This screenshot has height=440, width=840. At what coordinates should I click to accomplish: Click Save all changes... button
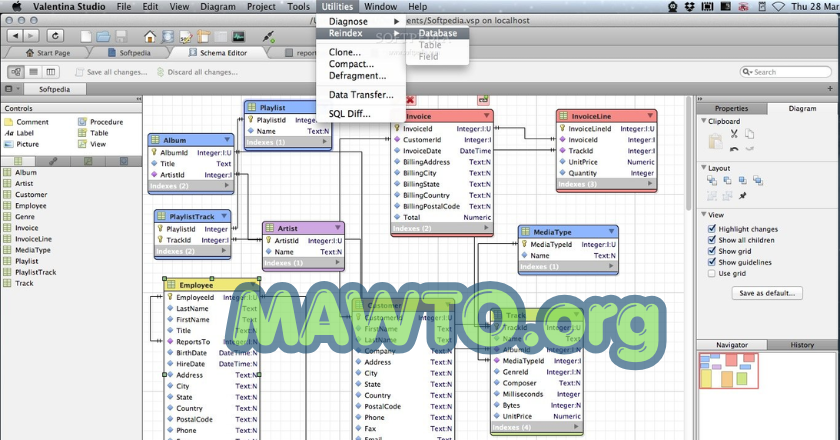click(111, 72)
